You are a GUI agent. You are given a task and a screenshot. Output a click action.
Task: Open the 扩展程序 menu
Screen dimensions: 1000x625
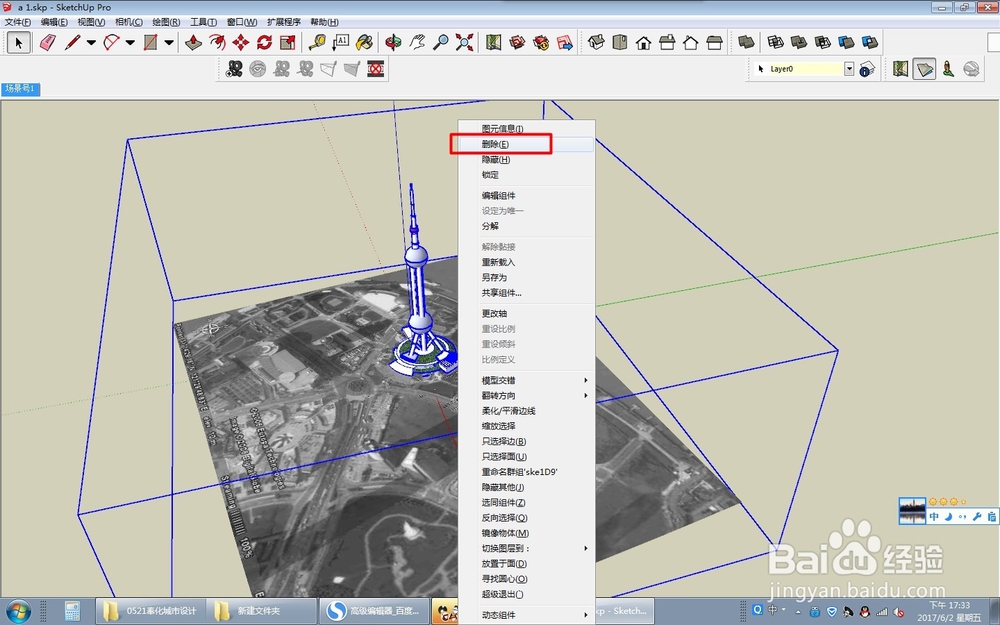click(284, 22)
